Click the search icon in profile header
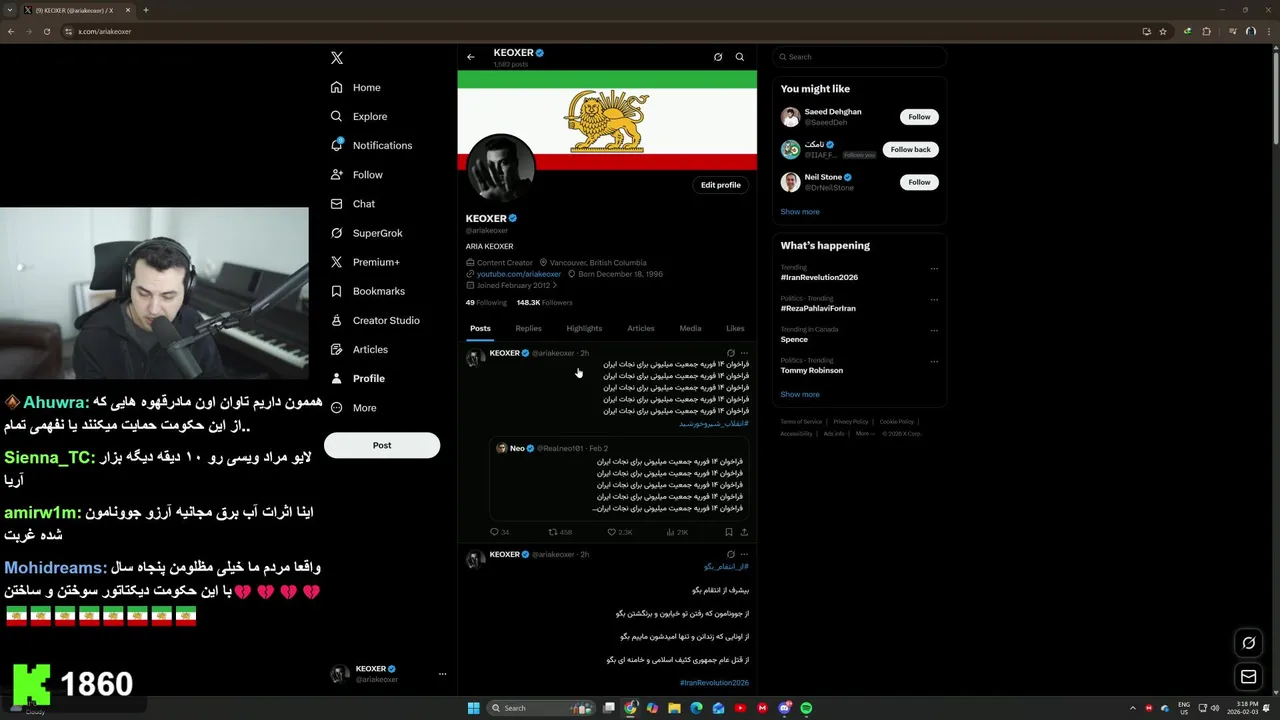 tap(740, 57)
